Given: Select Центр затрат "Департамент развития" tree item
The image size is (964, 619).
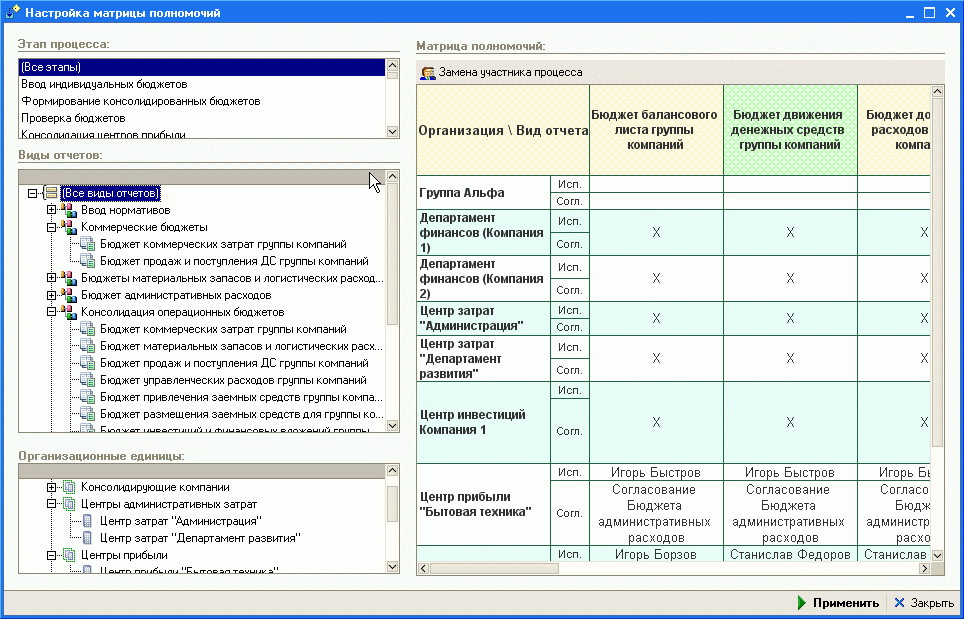Looking at the screenshot, I should [x=200, y=538].
